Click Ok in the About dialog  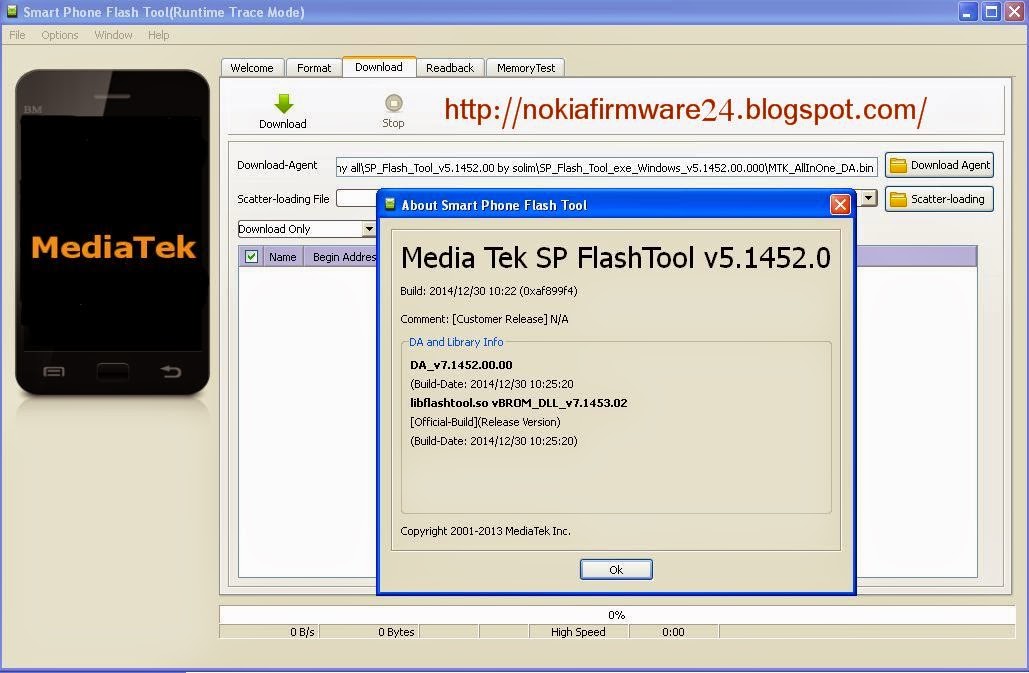pos(616,569)
